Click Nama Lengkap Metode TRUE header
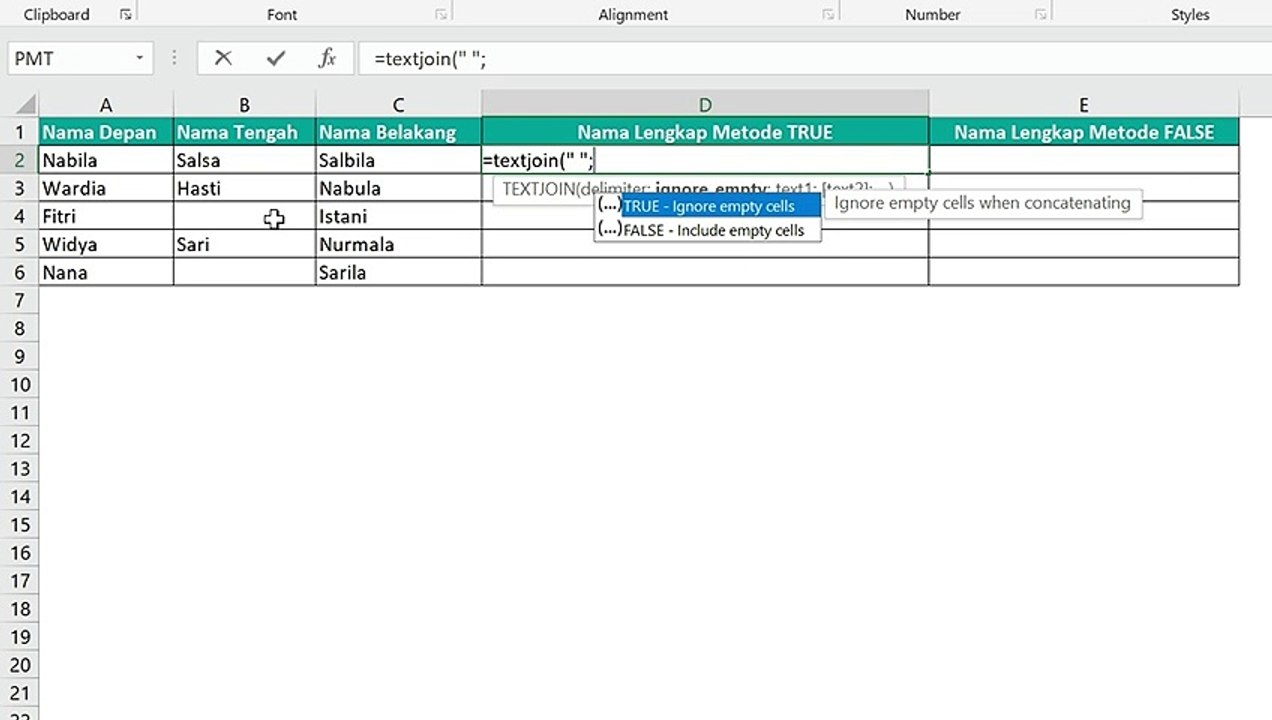The image size is (1272, 720). coord(705,132)
